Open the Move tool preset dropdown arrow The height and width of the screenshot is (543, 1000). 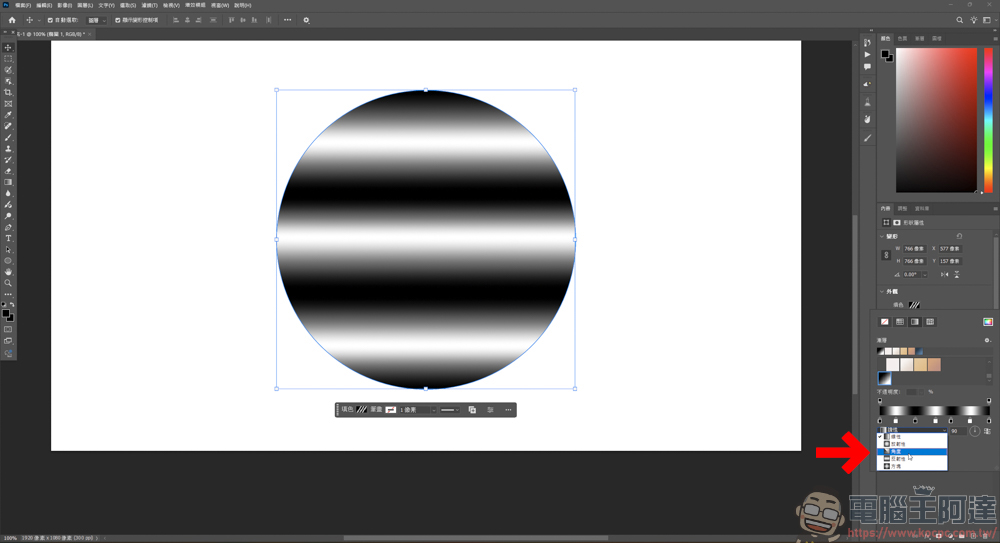(x=39, y=20)
